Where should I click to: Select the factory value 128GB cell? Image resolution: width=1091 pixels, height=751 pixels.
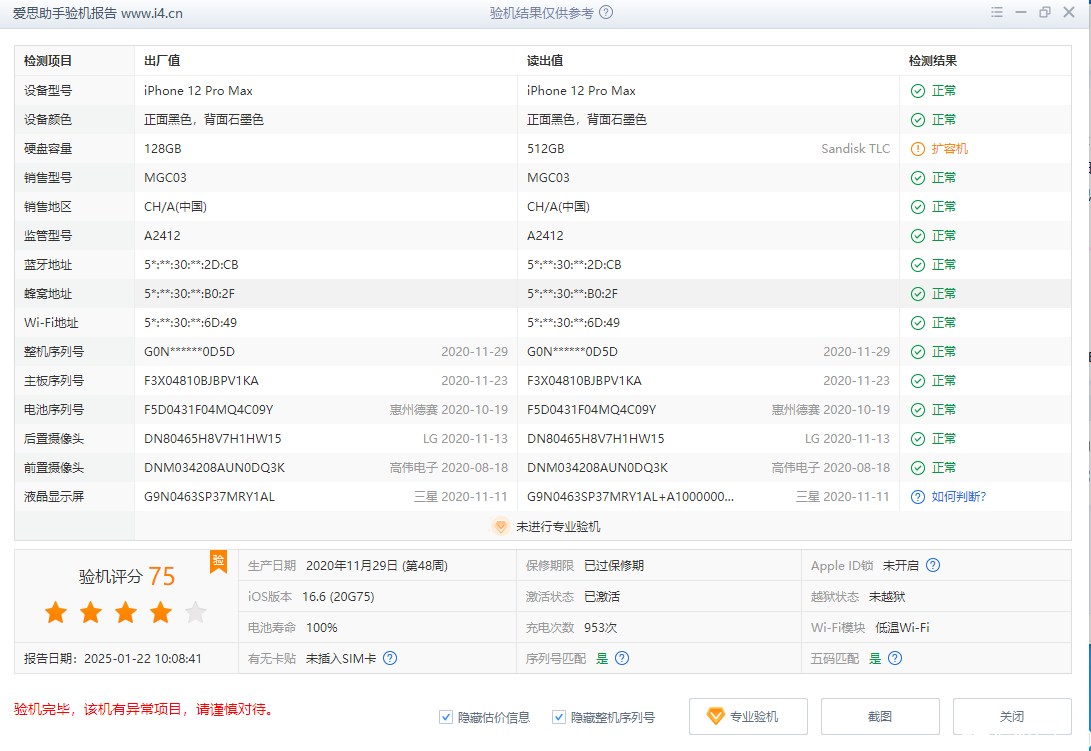163,149
